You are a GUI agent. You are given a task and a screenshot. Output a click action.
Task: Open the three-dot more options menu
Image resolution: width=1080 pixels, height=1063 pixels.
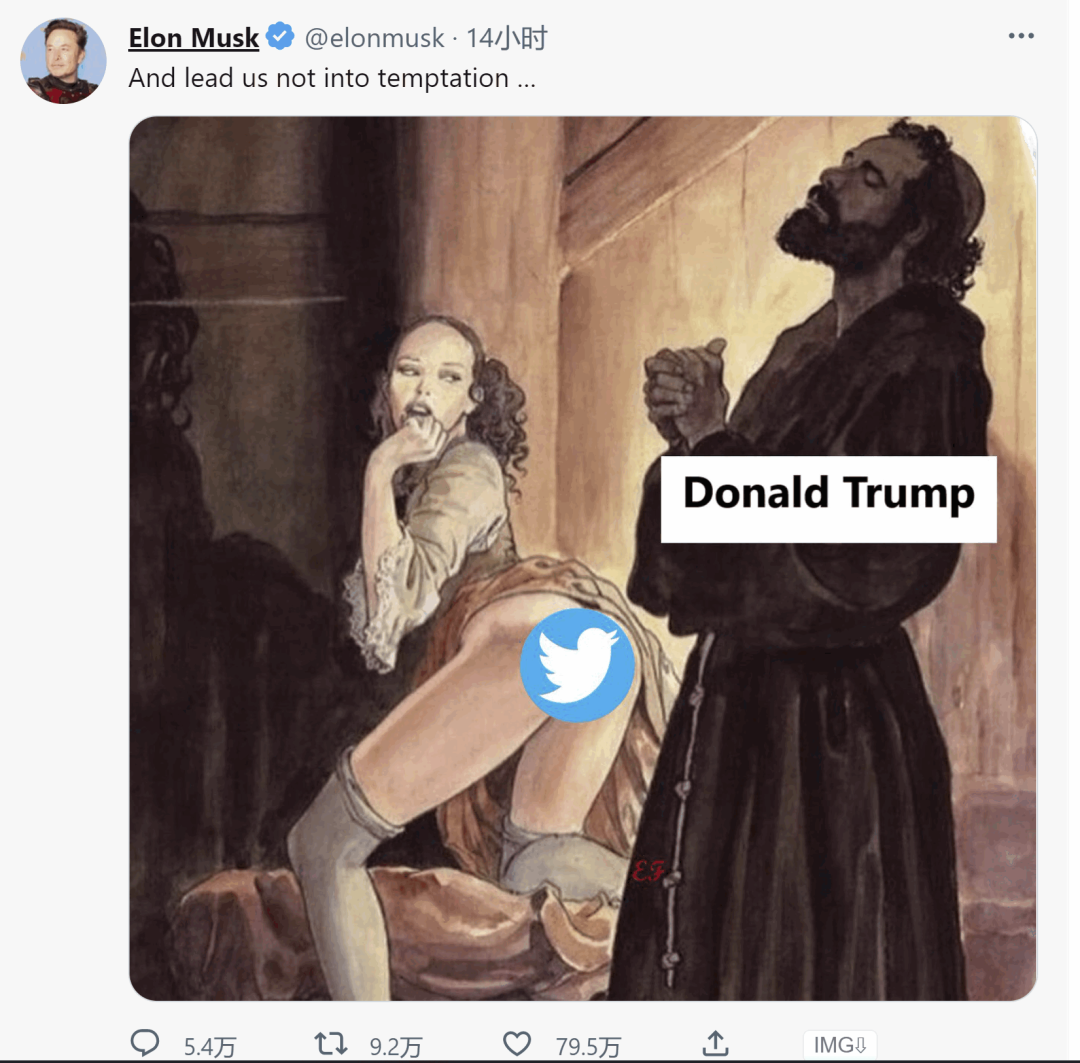pos(1021,36)
